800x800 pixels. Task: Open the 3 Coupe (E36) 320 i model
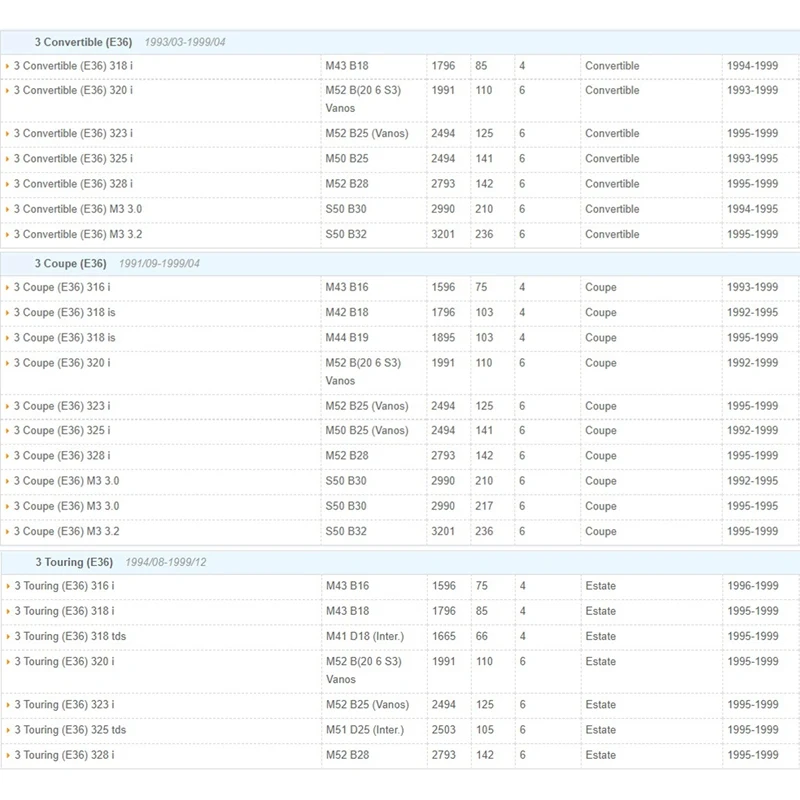62,363
